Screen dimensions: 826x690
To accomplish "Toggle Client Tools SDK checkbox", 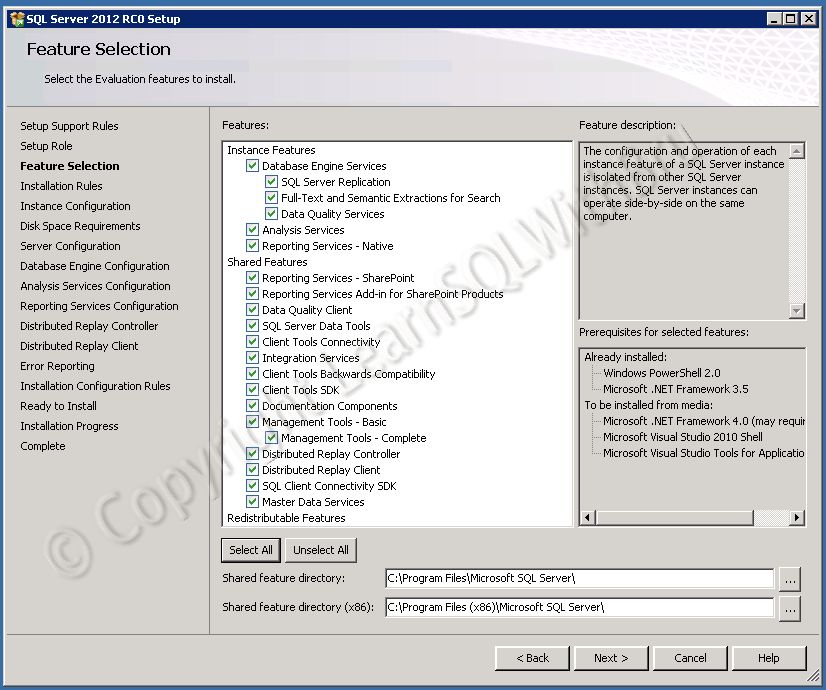I will pyautogui.click(x=252, y=390).
